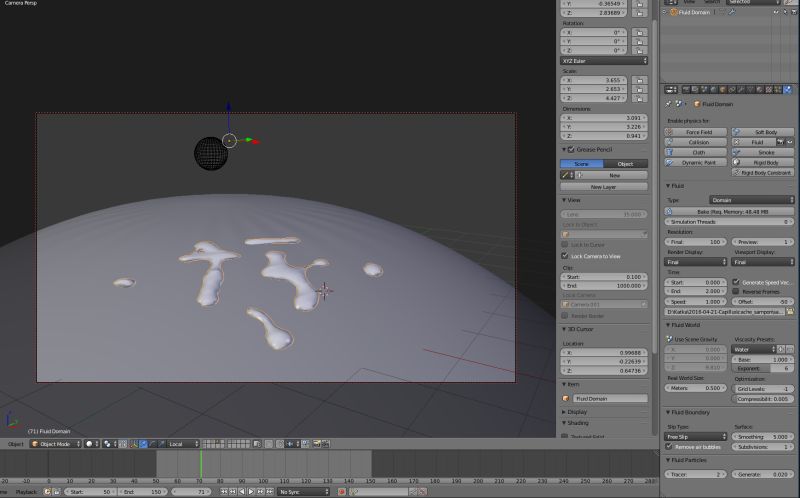The height and width of the screenshot is (498, 800).
Task: Open Viscosity Presets dropdown showing Water
Action: [753, 350]
